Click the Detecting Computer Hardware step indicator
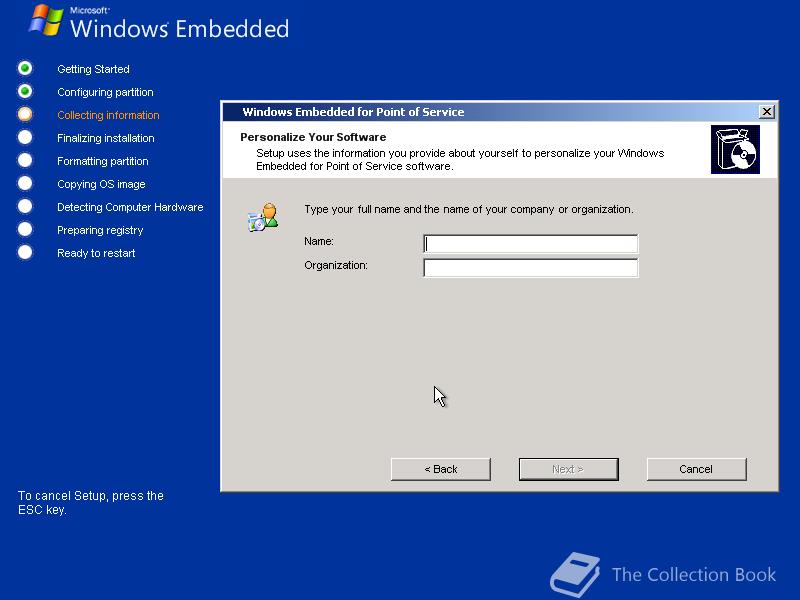Viewport: 800px width, 600px height. (24, 206)
